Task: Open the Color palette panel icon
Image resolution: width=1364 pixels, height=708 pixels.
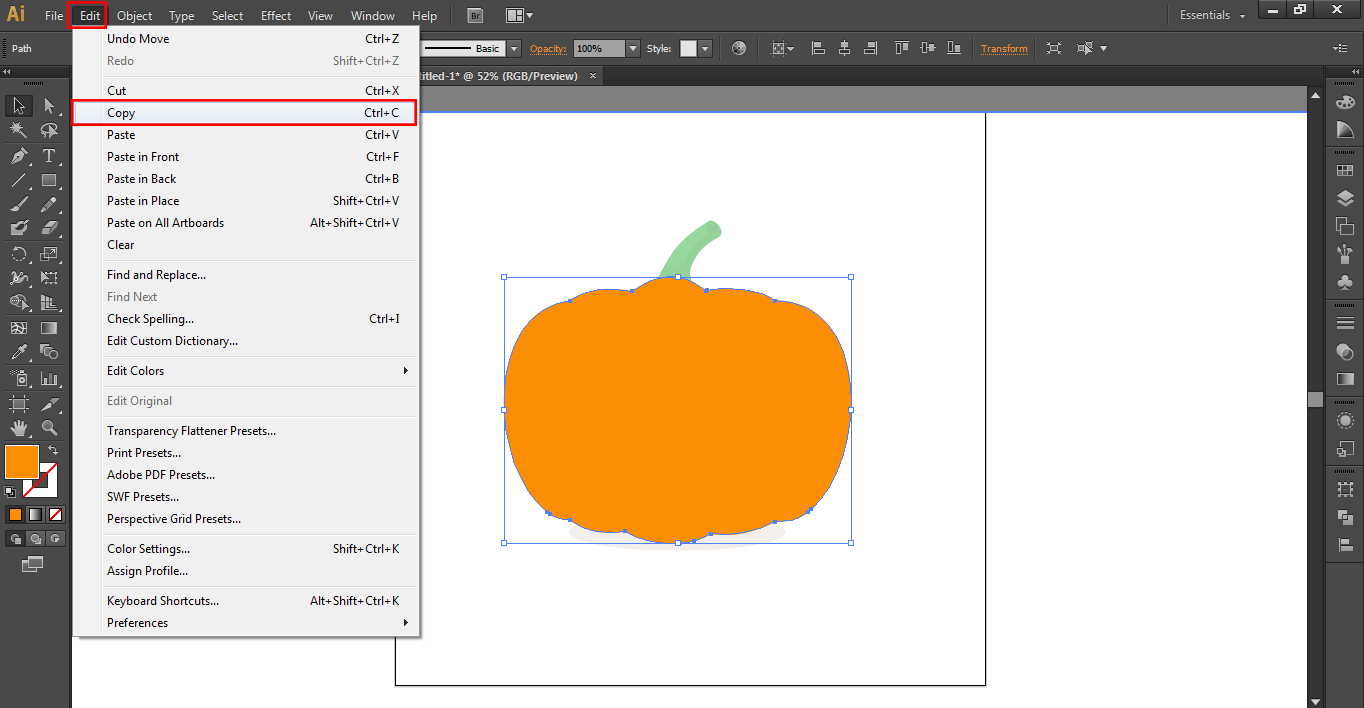Action: click(x=1345, y=102)
